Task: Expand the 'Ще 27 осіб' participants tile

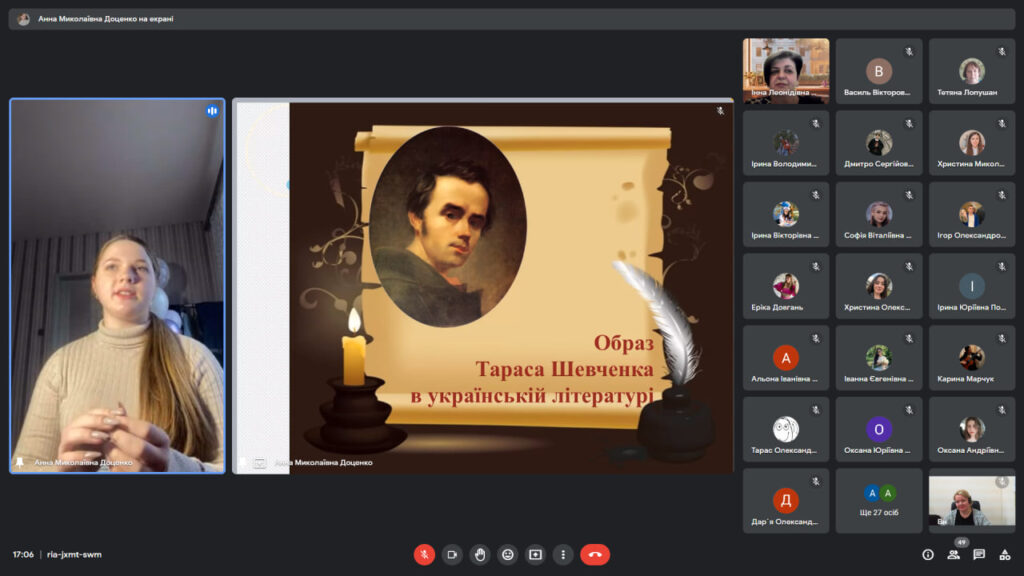Action: (x=879, y=501)
